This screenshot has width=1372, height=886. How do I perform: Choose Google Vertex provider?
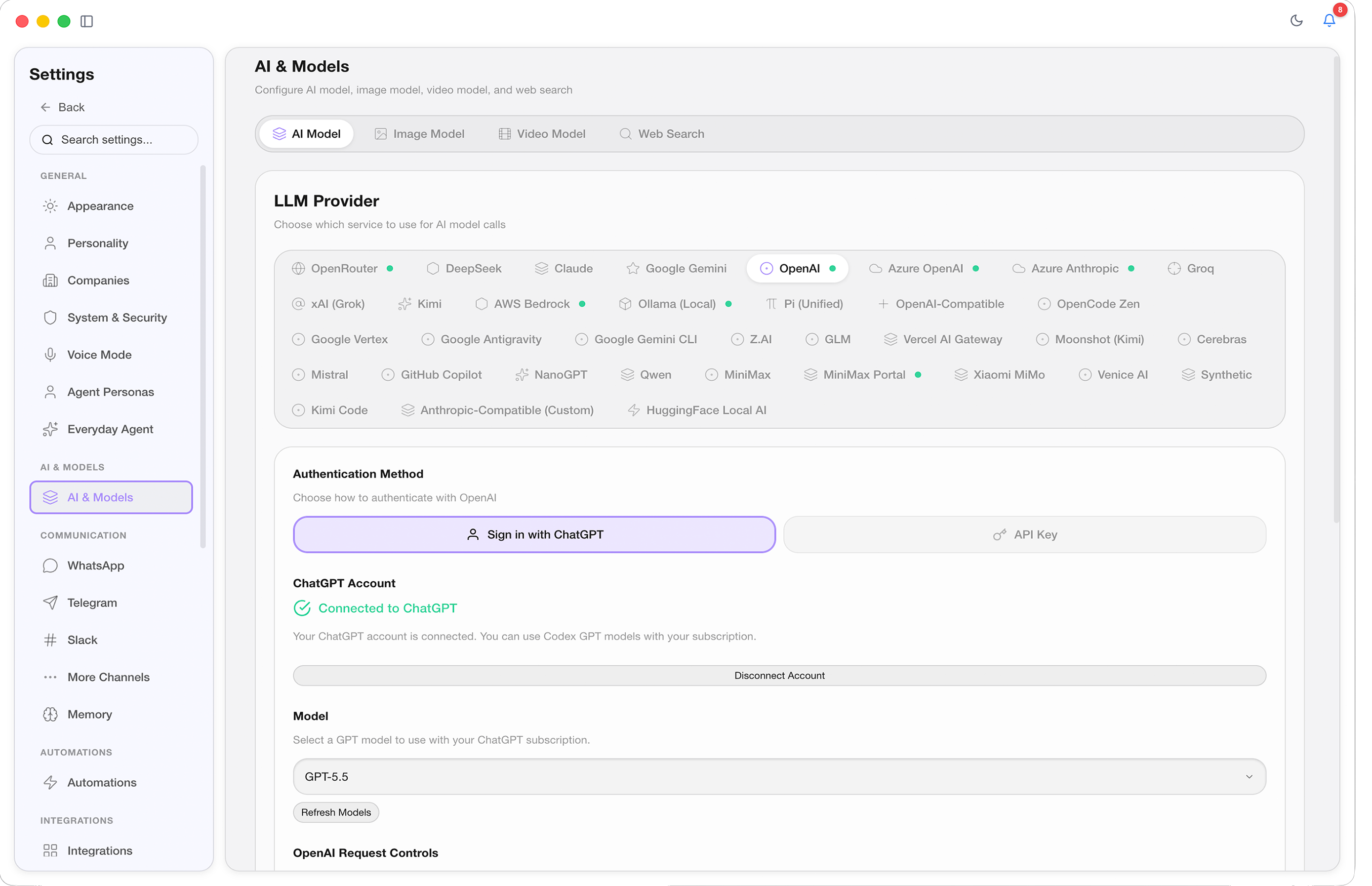pyautogui.click(x=340, y=339)
